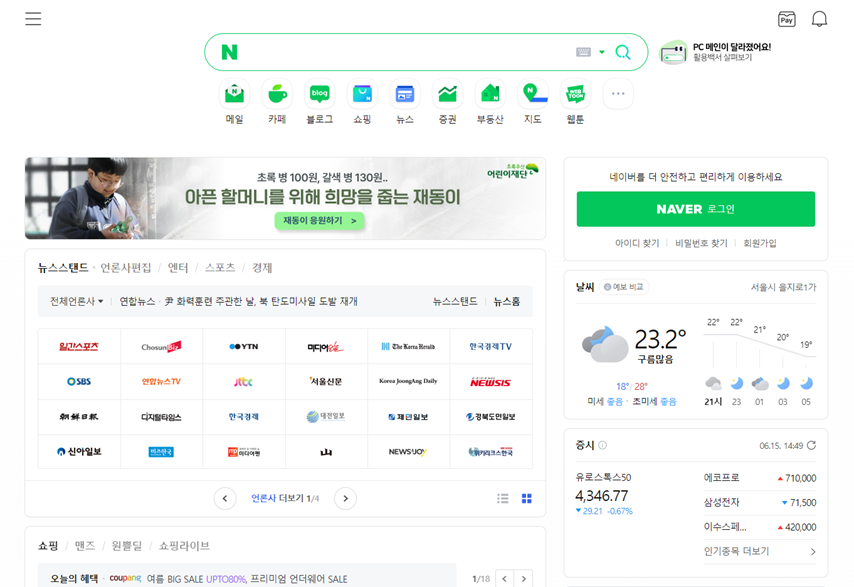
Task: Open the 연합뉴스TV press logo
Action: click(x=161, y=382)
